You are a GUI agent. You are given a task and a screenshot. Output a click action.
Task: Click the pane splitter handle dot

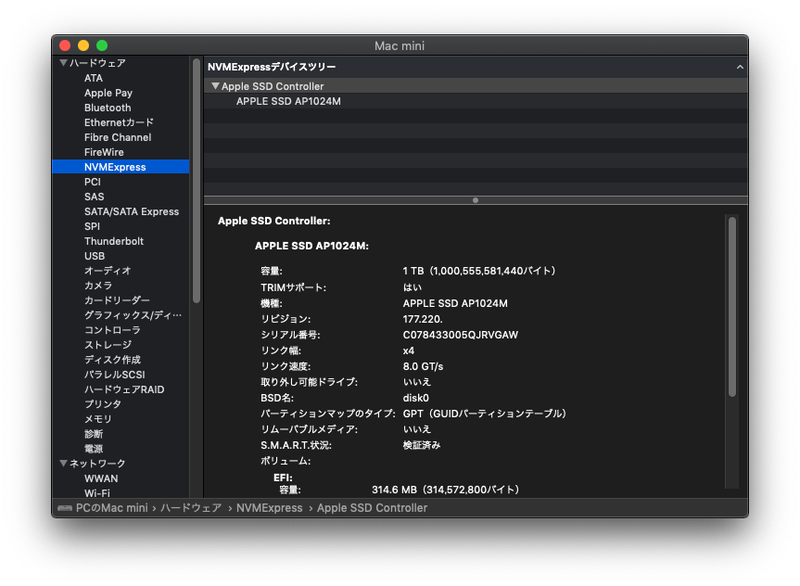pyautogui.click(x=475, y=200)
